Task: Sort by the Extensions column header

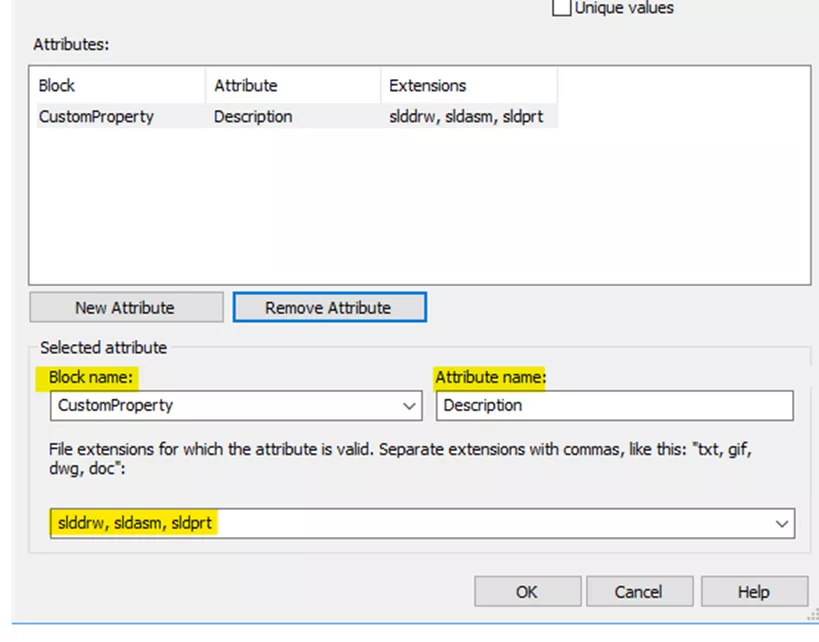Action: click(x=470, y=85)
